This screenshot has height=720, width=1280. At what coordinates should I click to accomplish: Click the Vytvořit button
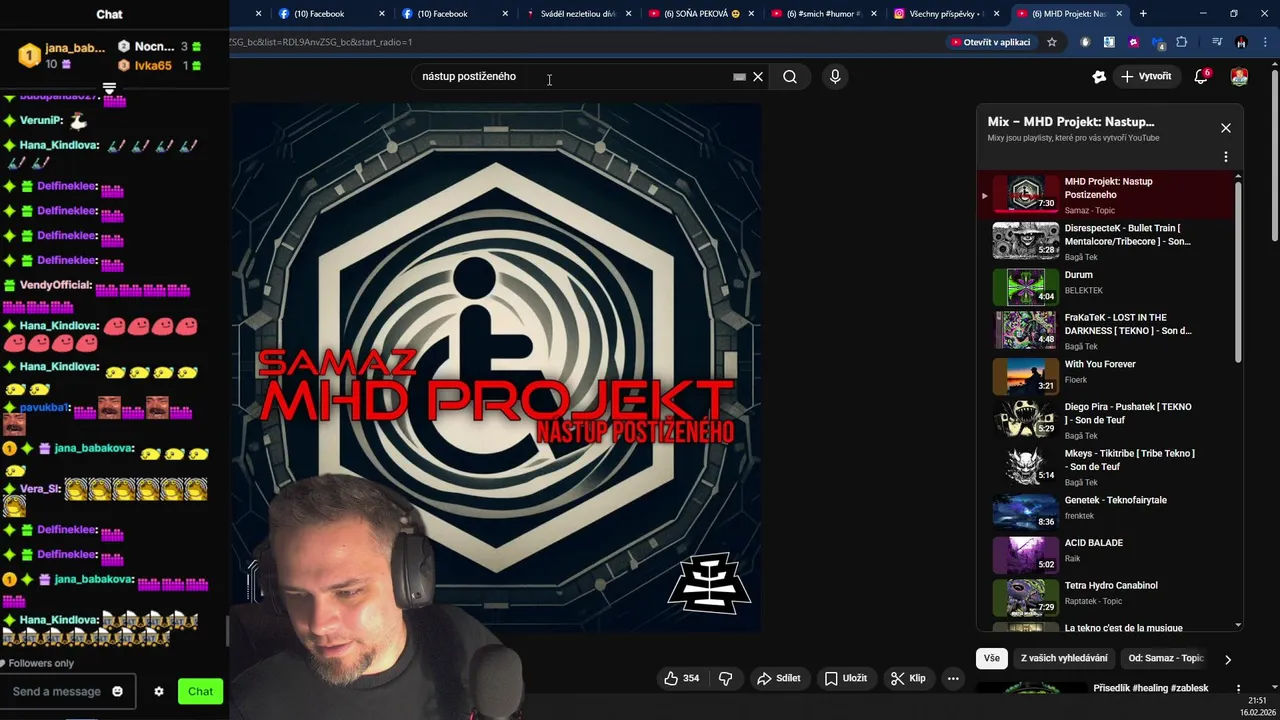(x=1146, y=77)
